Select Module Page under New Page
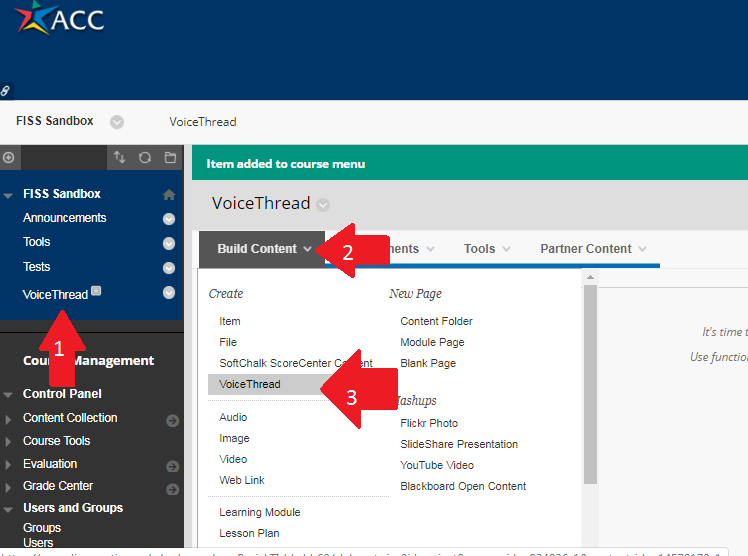This screenshot has height=556, width=748. (432, 342)
